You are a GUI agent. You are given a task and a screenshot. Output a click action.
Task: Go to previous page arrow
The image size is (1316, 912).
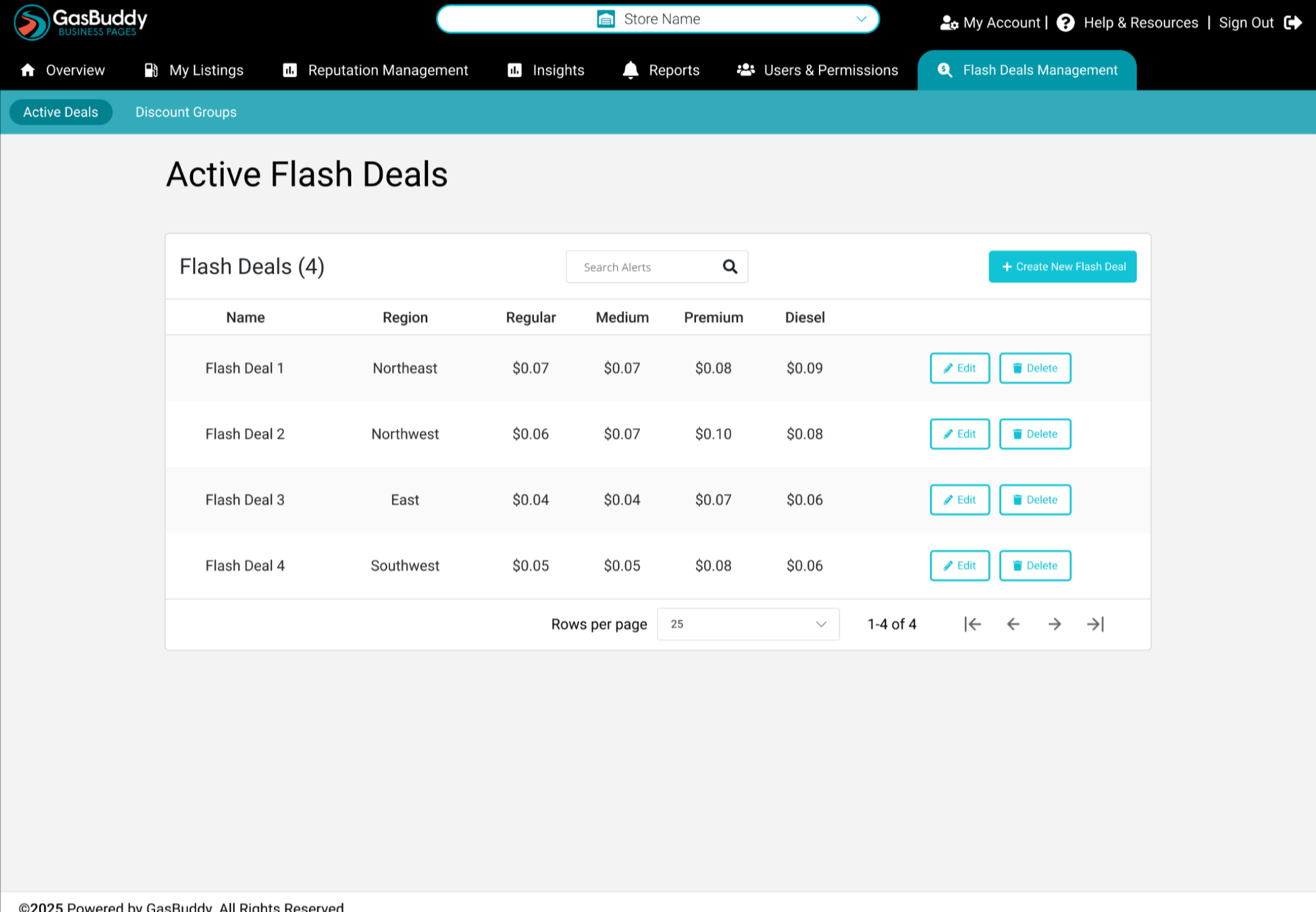point(1013,624)
